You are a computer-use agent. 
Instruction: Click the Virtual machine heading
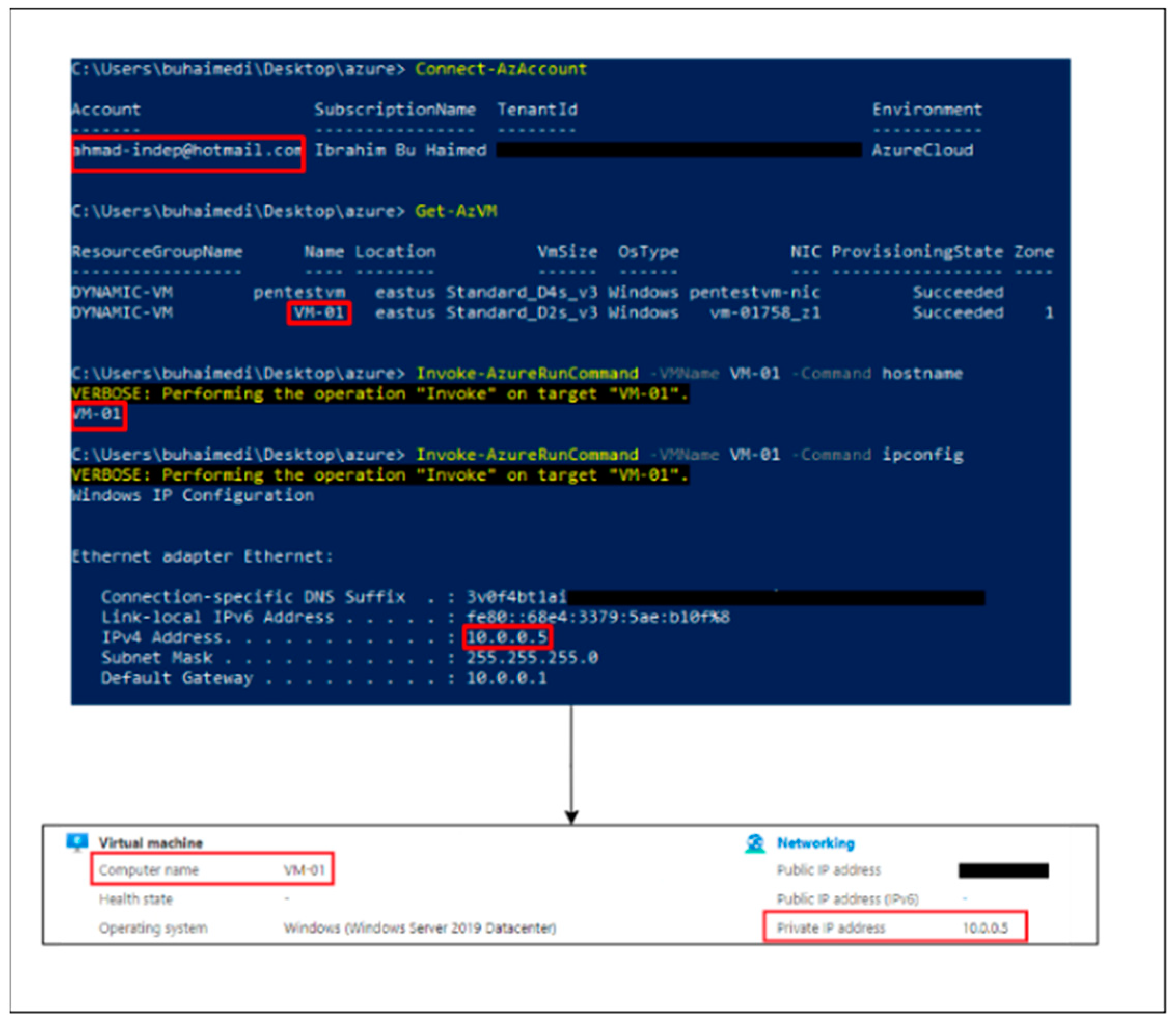point(150,843)
